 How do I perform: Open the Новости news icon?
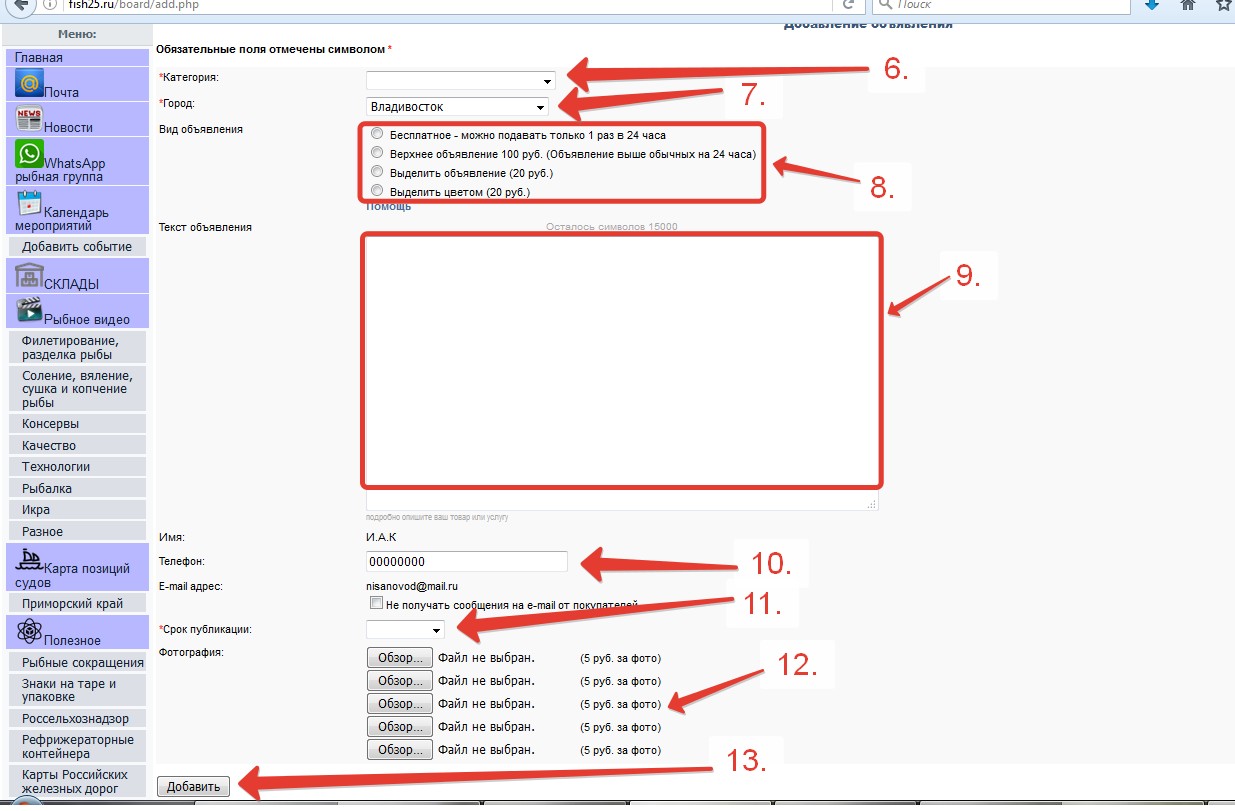29,119
